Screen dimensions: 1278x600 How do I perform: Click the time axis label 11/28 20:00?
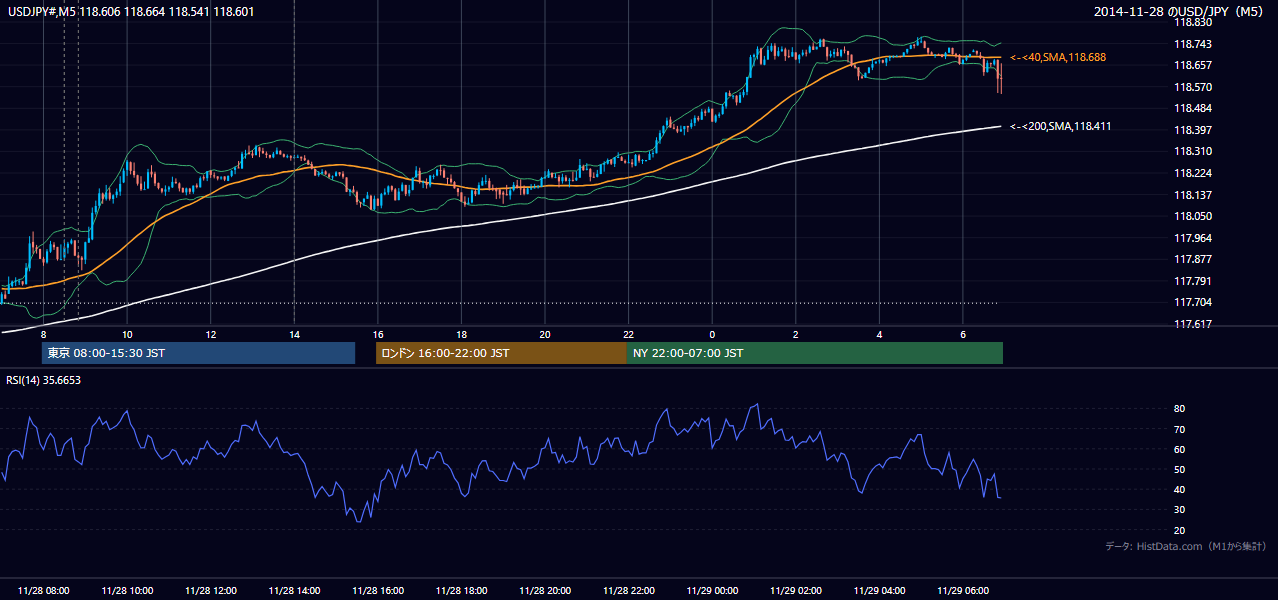point(545,590)
